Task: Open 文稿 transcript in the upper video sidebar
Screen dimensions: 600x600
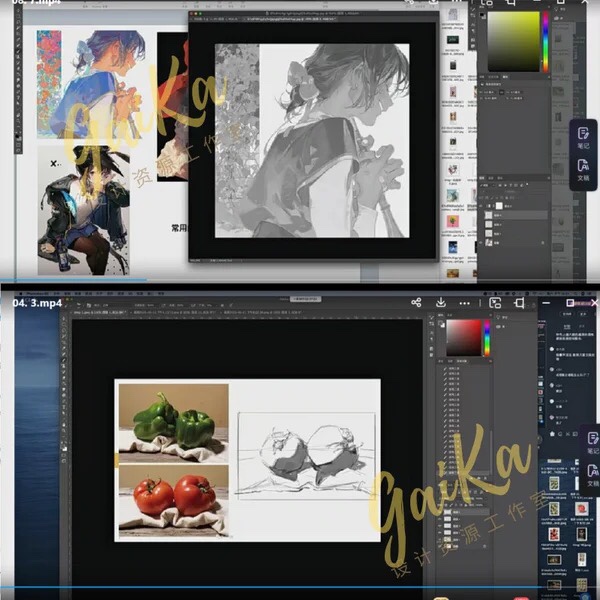Action: tap(583, 170)
